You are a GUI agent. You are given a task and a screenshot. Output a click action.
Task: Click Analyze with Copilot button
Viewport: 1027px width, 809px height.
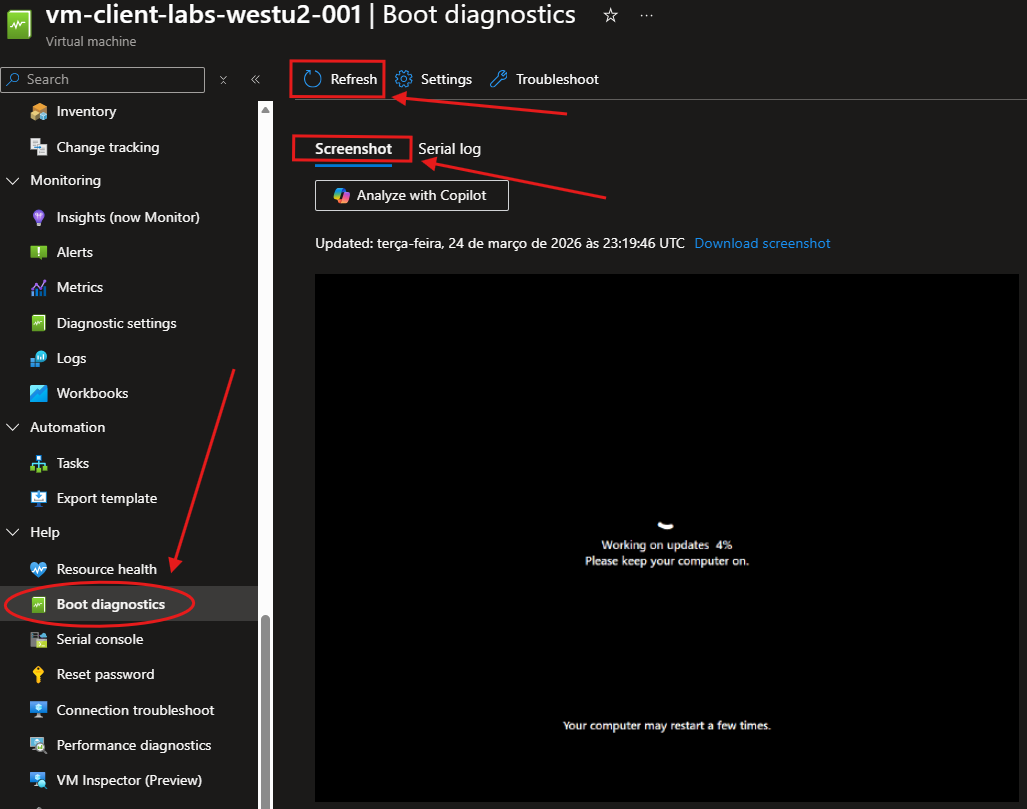point(411,195)
